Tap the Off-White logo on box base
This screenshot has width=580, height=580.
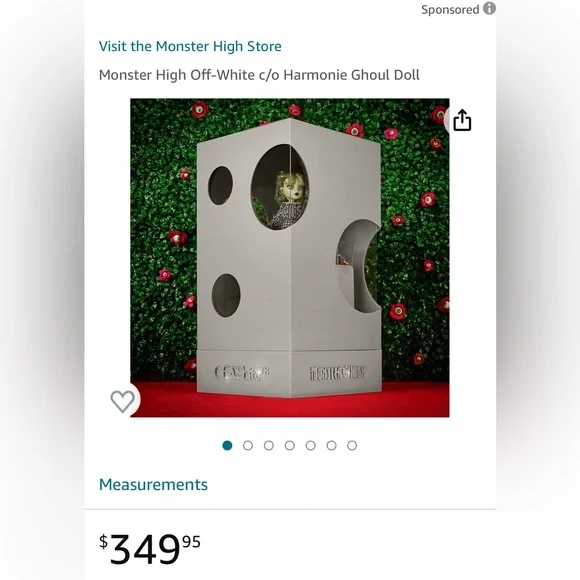[242, 372]
